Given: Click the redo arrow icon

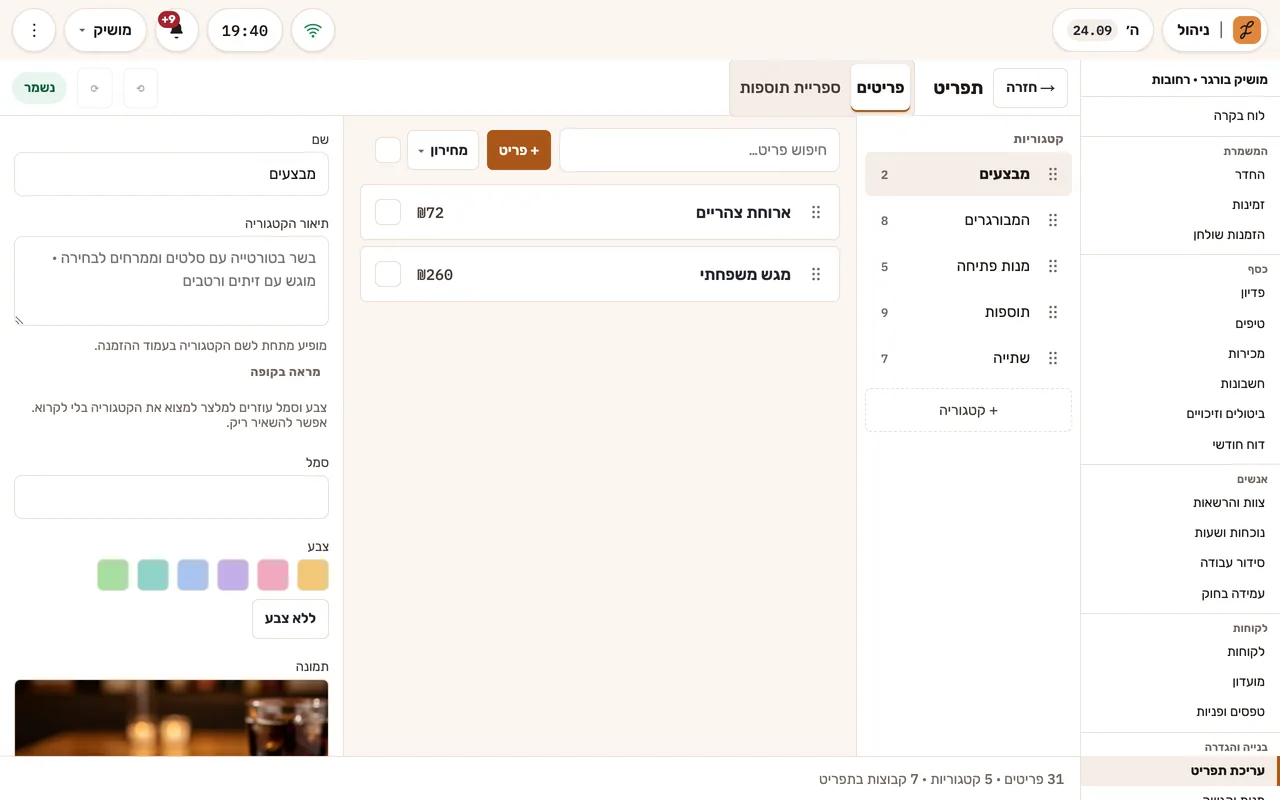Looking at the screenshot, I should tap(95, 88).
